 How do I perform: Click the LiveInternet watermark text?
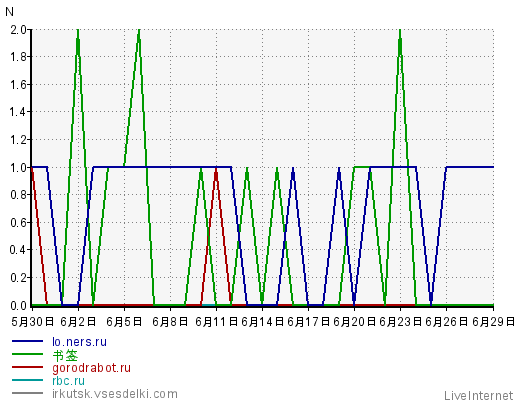click(x=478, y=396)
